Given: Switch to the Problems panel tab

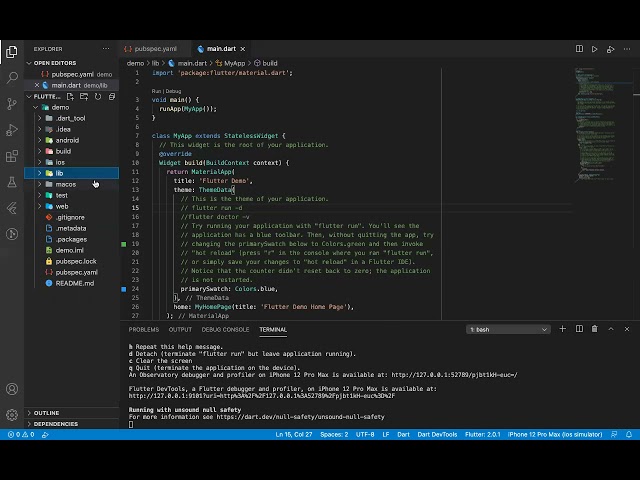Looking at the screenshot, I should coord(143,329).
